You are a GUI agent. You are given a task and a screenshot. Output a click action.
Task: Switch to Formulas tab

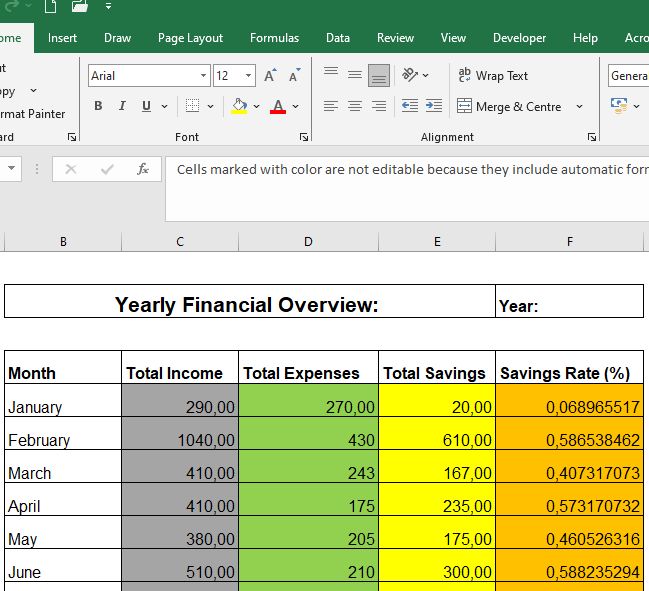tap(274, 38)
